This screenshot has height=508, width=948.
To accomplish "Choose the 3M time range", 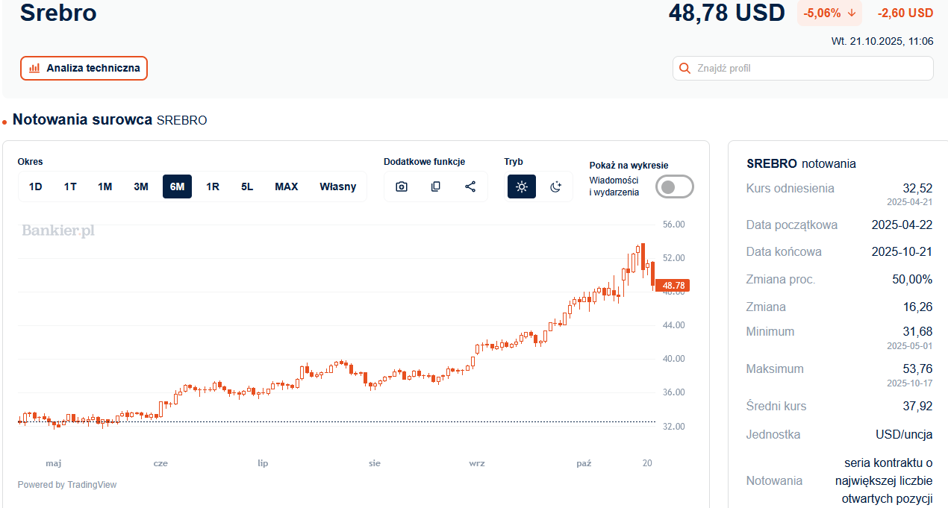I will [141, 187].
